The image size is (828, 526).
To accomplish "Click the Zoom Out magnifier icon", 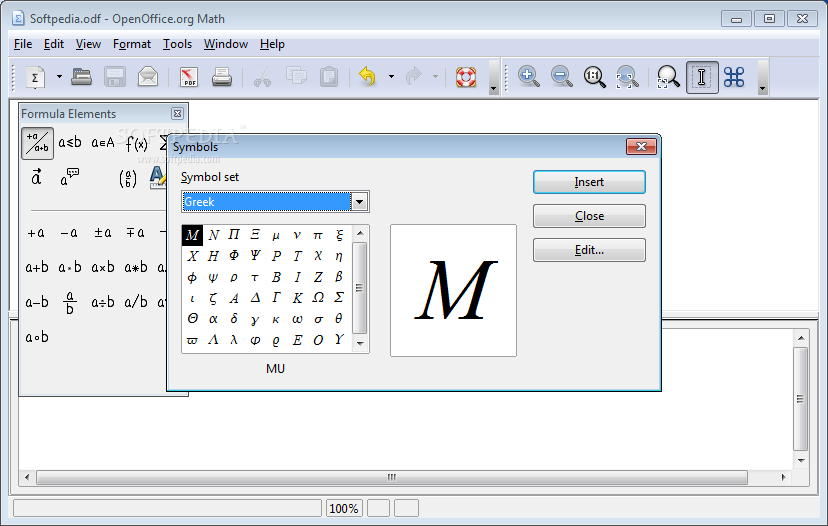I will 561,77.
